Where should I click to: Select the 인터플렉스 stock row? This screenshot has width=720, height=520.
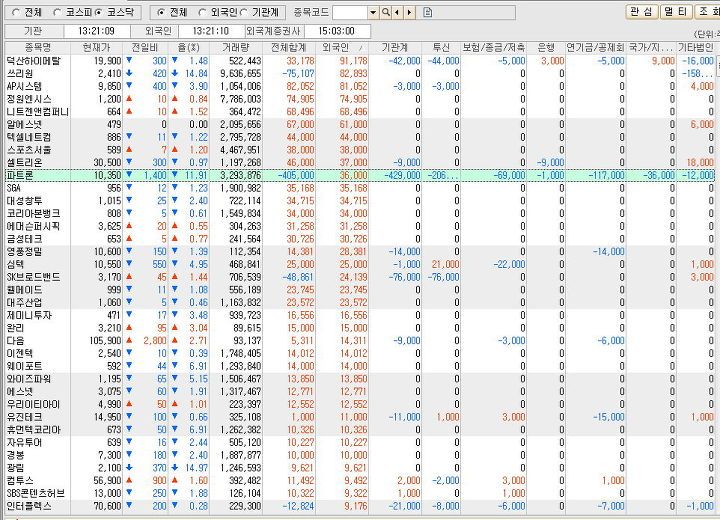click(x=360, y=506)
